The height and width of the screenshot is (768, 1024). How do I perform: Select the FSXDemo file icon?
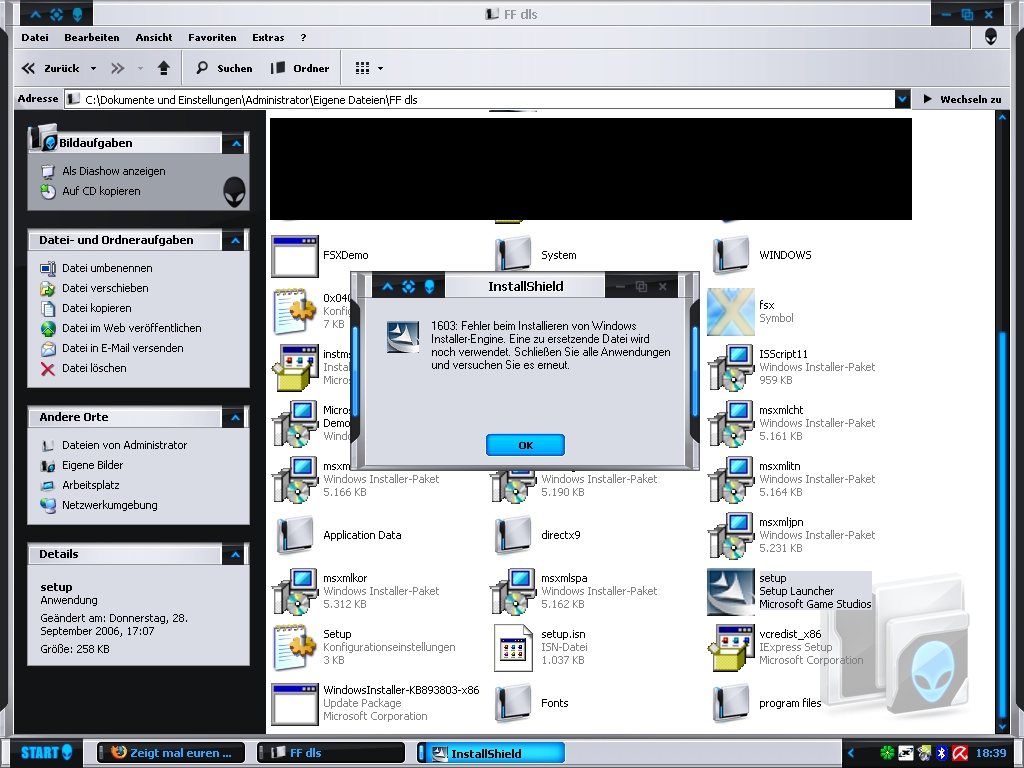(295, 255)
